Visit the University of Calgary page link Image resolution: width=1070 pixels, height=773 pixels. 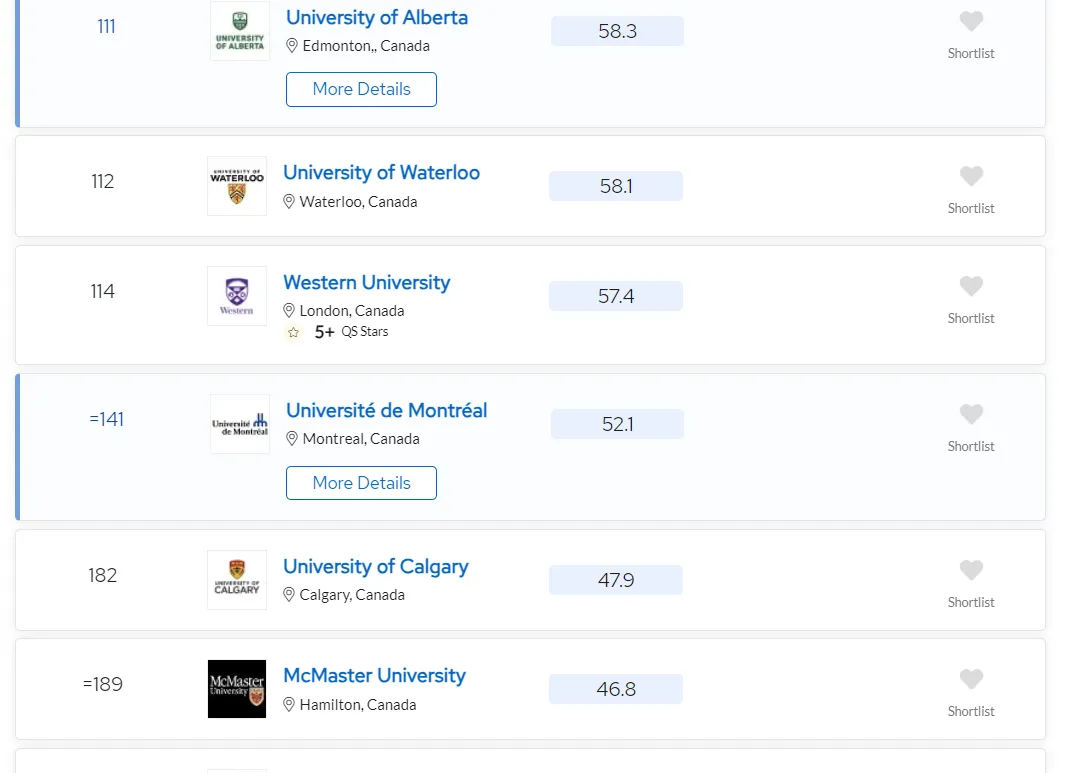click(x=376, y=566)
